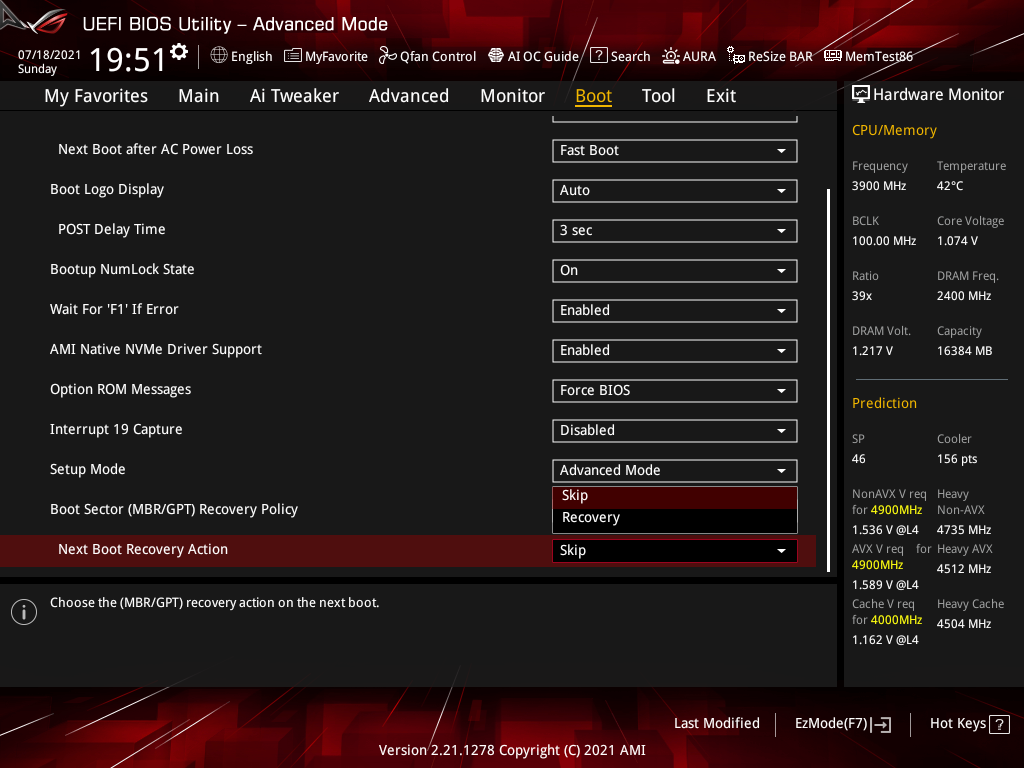Switch to the Ai Tweaker tab
The height and width of the screenshot is (768, 1024).
pyautogui.click(x=294, y=95)
